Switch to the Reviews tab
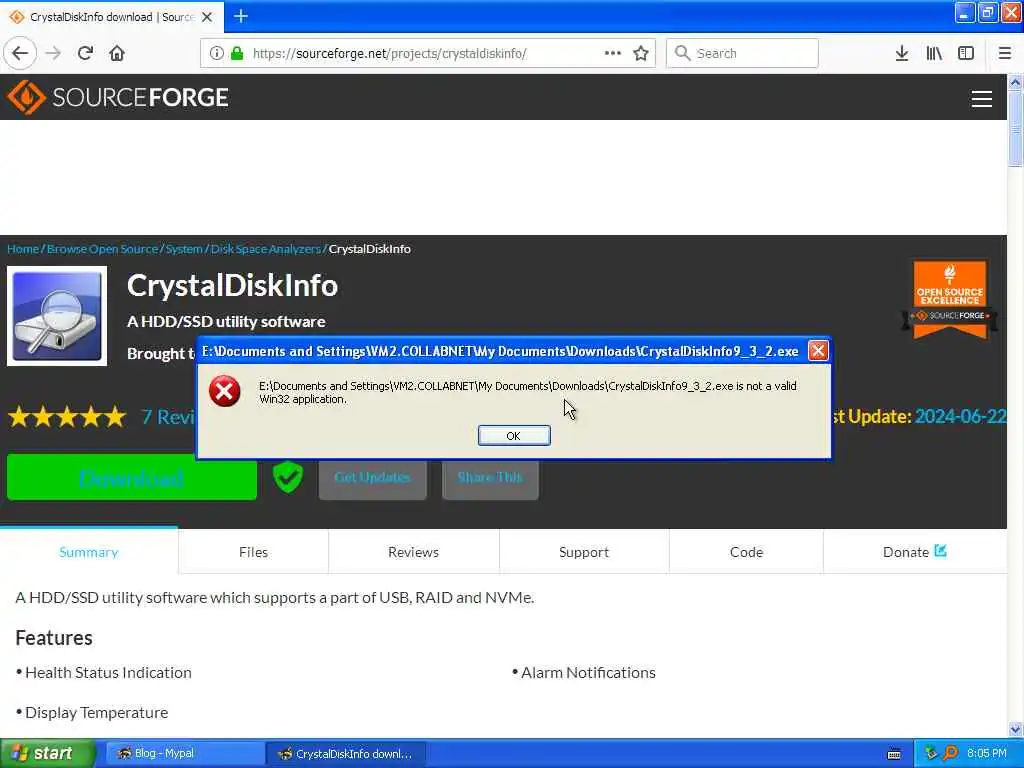 tap(413, 552)
